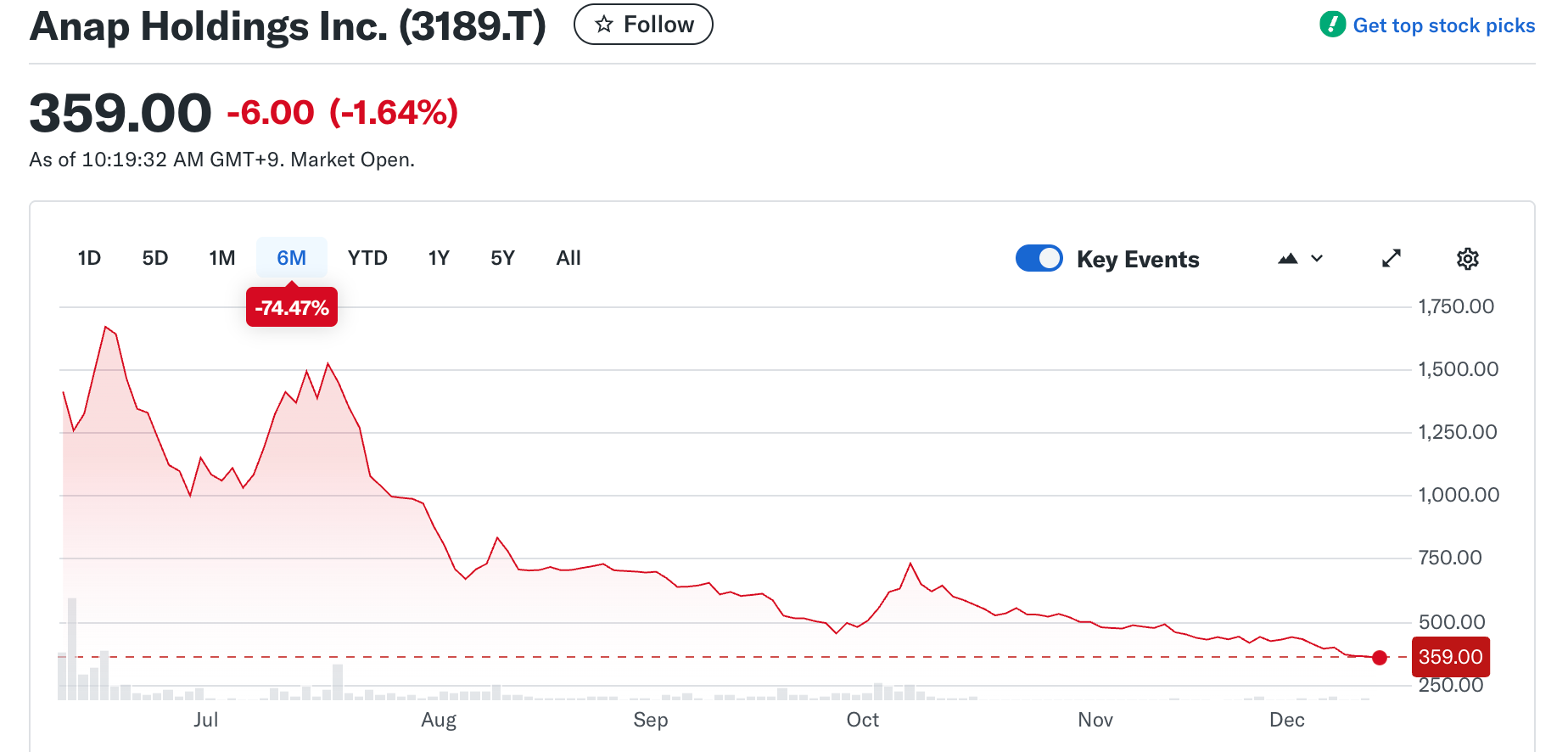Follow Anap Holdings stock
This screenshot has height=752, width=1568.
click(643, 25)
